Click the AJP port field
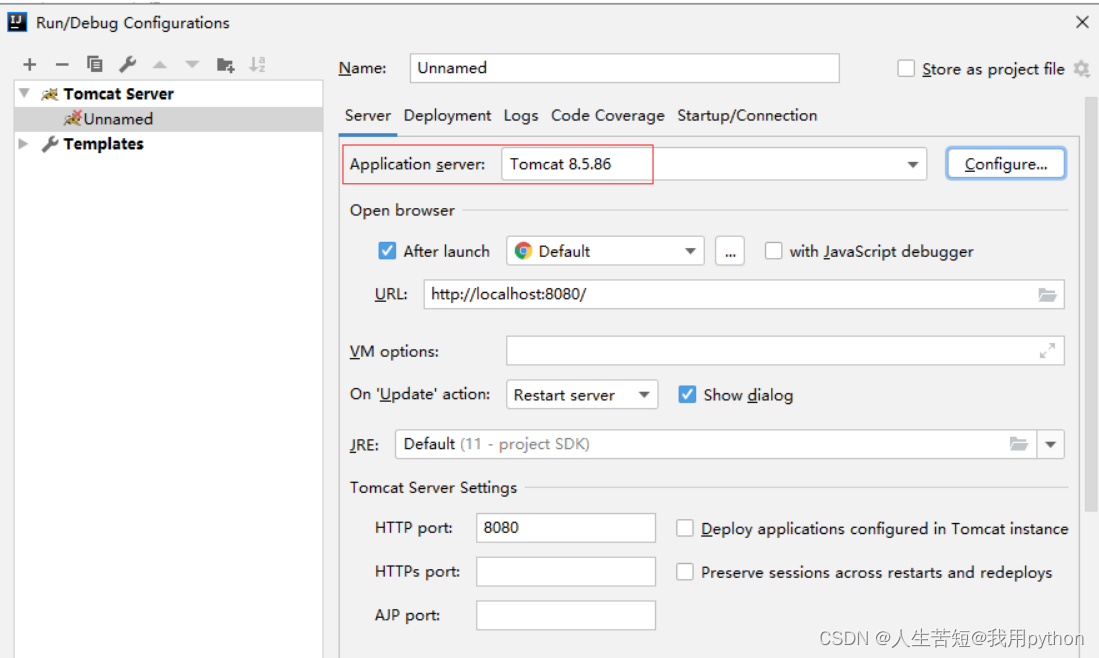This screenshot has width=1099, height=658. coord(566,615)
